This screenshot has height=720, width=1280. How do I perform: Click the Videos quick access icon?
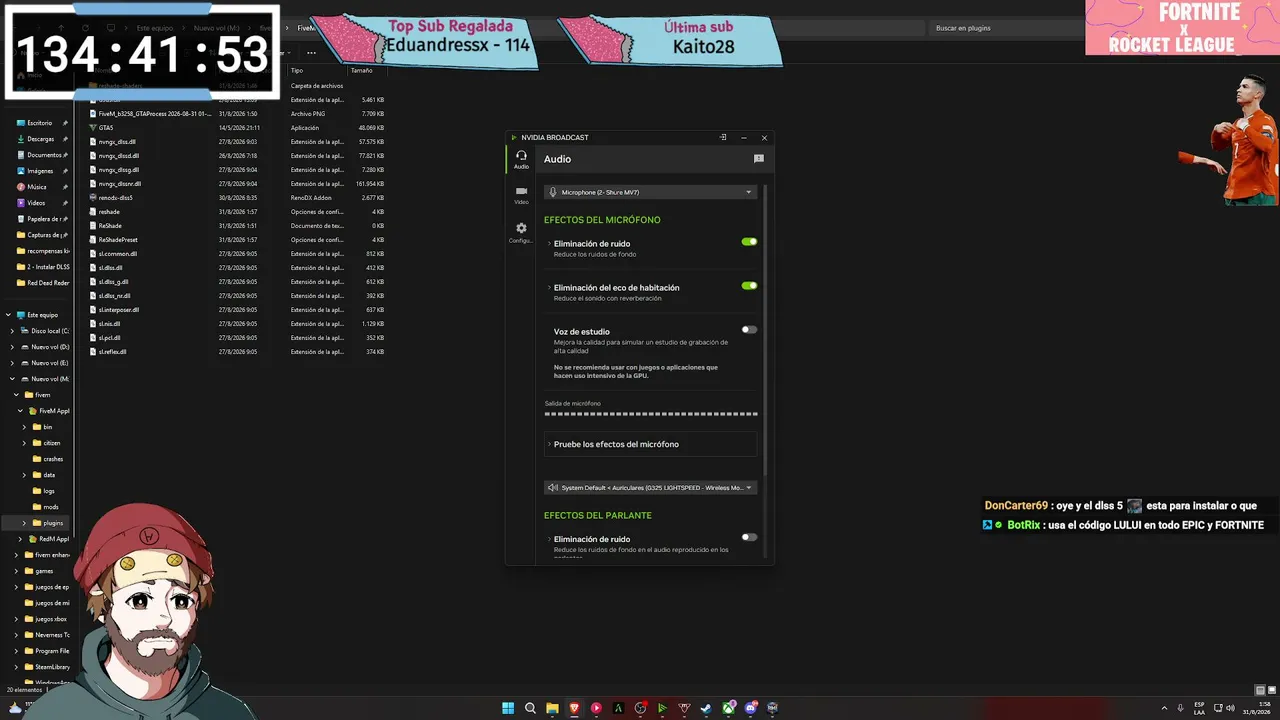21,203
